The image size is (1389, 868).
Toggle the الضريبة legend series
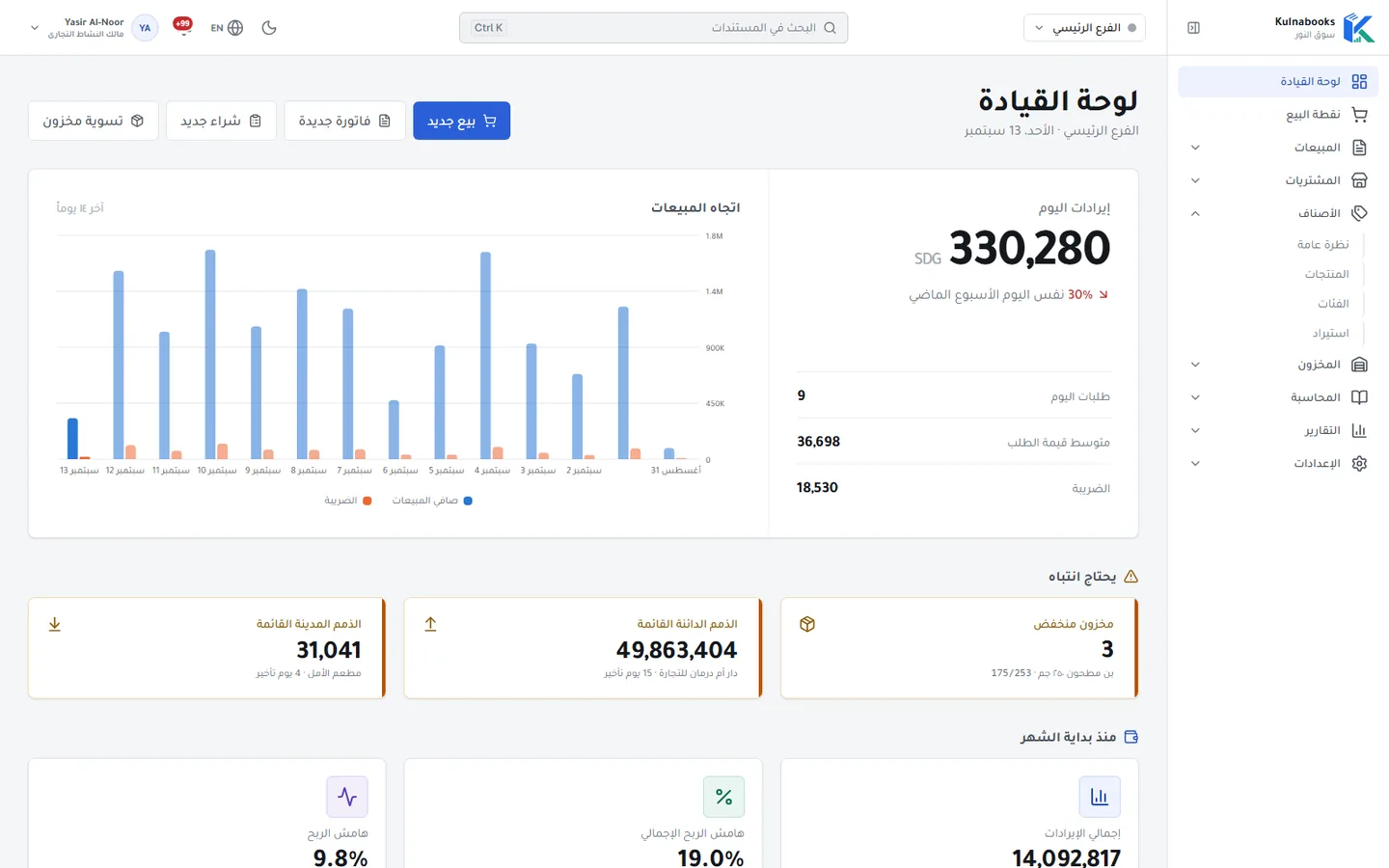coord(348,501)
